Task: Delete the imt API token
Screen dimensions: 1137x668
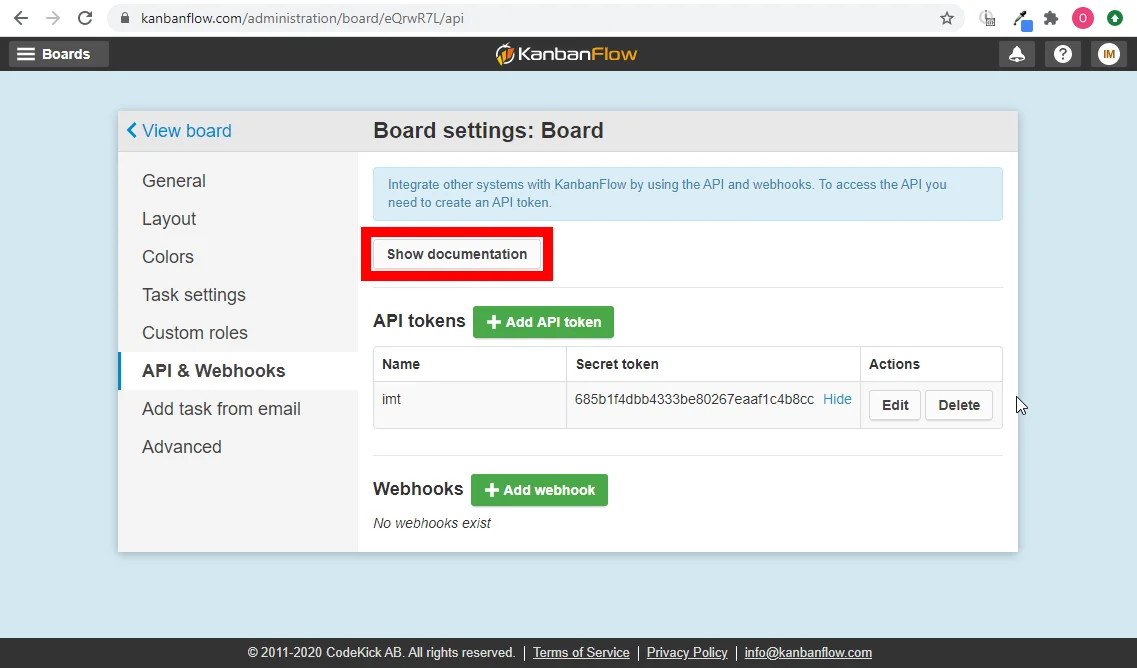Action: pyautogui.click(x=959, y=405)
